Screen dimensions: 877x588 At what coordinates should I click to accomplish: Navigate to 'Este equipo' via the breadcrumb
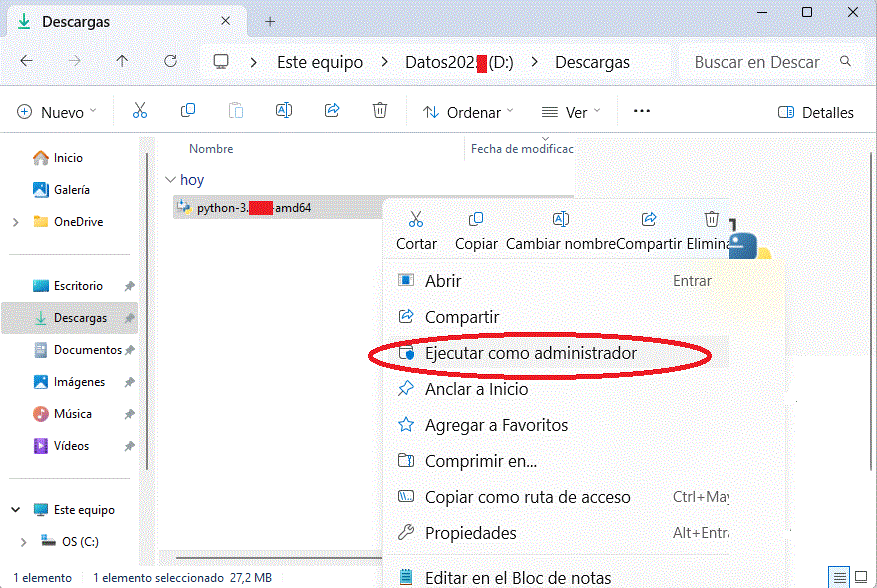click(321, 61)
